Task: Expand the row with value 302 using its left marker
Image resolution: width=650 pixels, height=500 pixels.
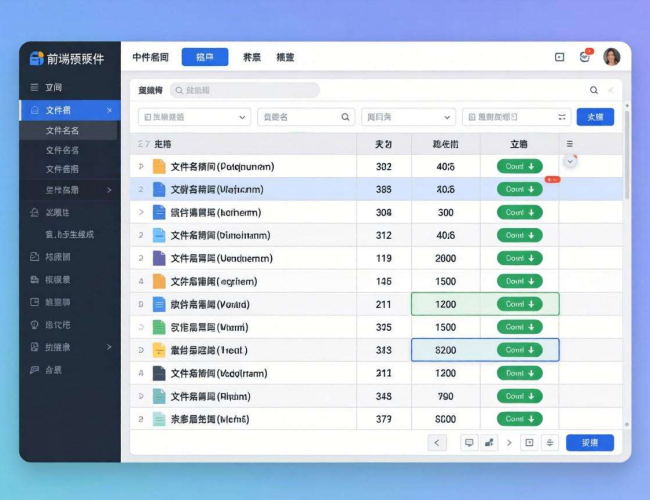Action: click(141, 167)
